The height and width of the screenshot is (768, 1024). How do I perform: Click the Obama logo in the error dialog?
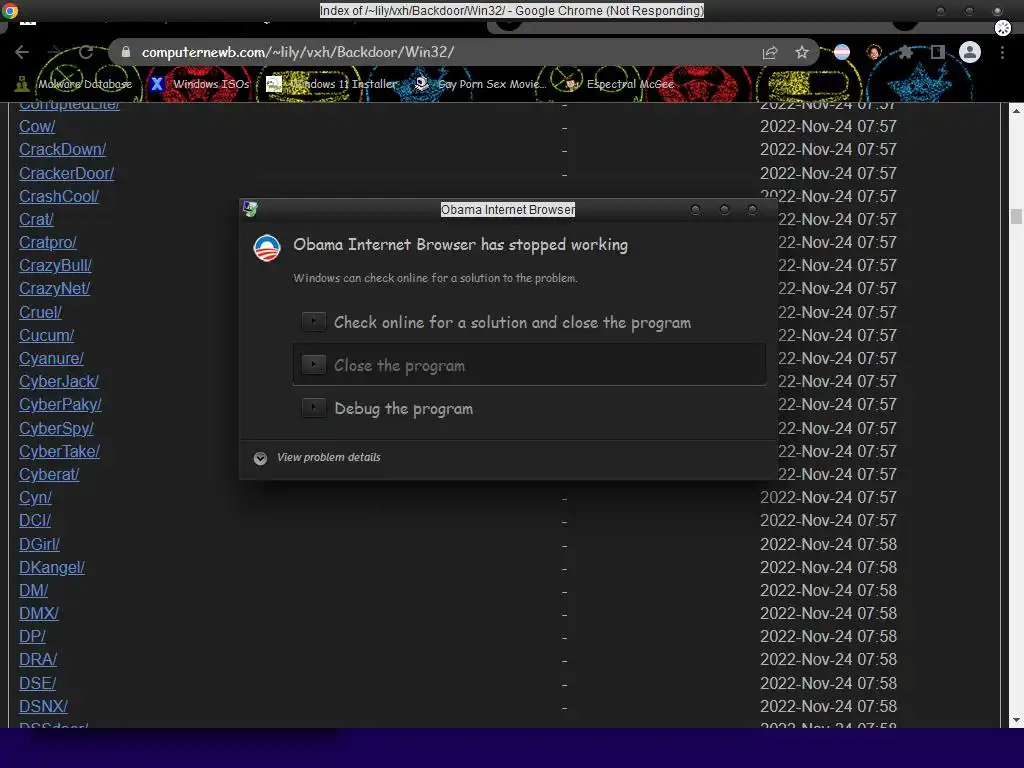tap(267, 248)
